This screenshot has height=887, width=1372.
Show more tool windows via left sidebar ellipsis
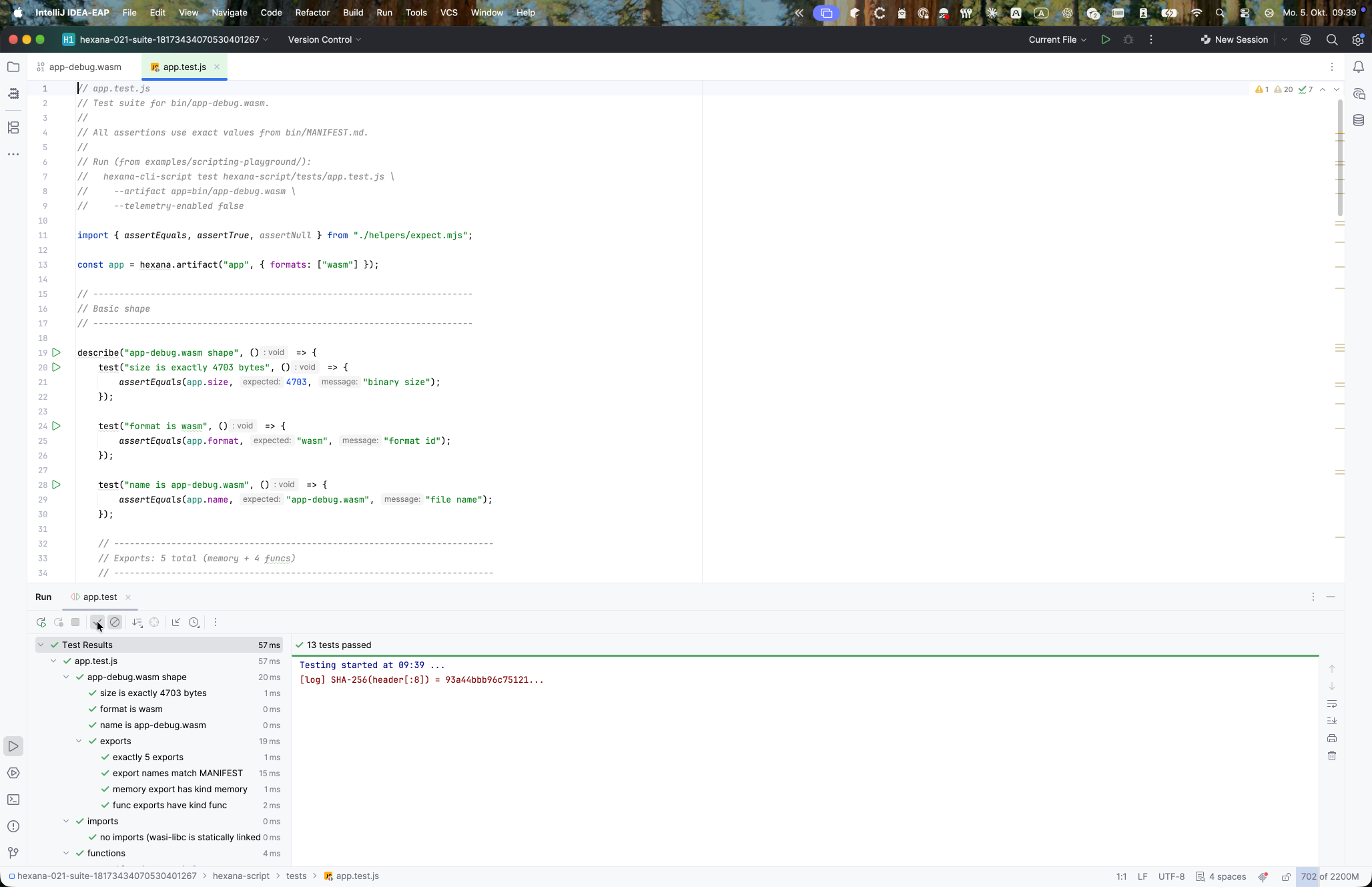(13, 154)
